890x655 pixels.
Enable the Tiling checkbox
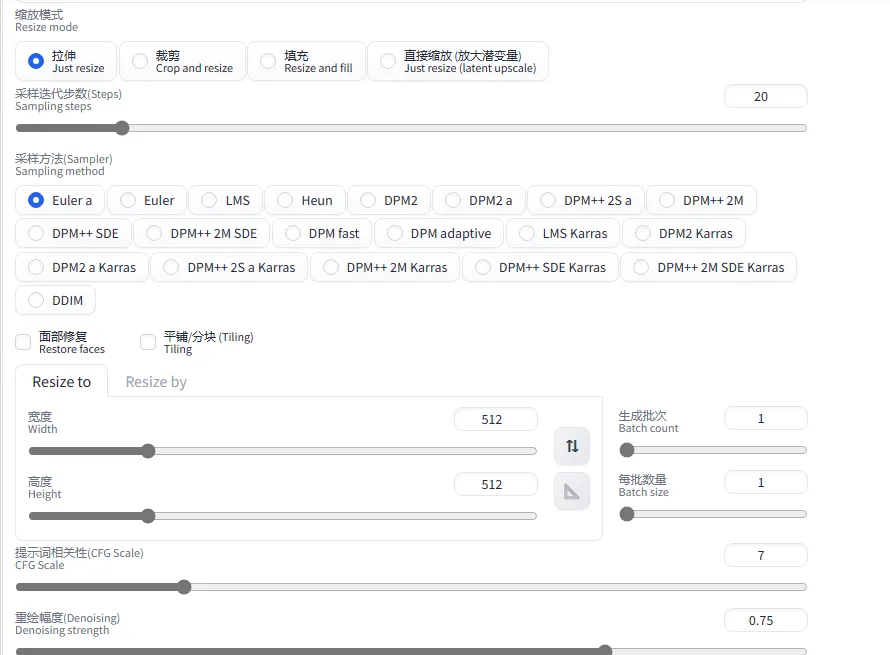point(148,342)
